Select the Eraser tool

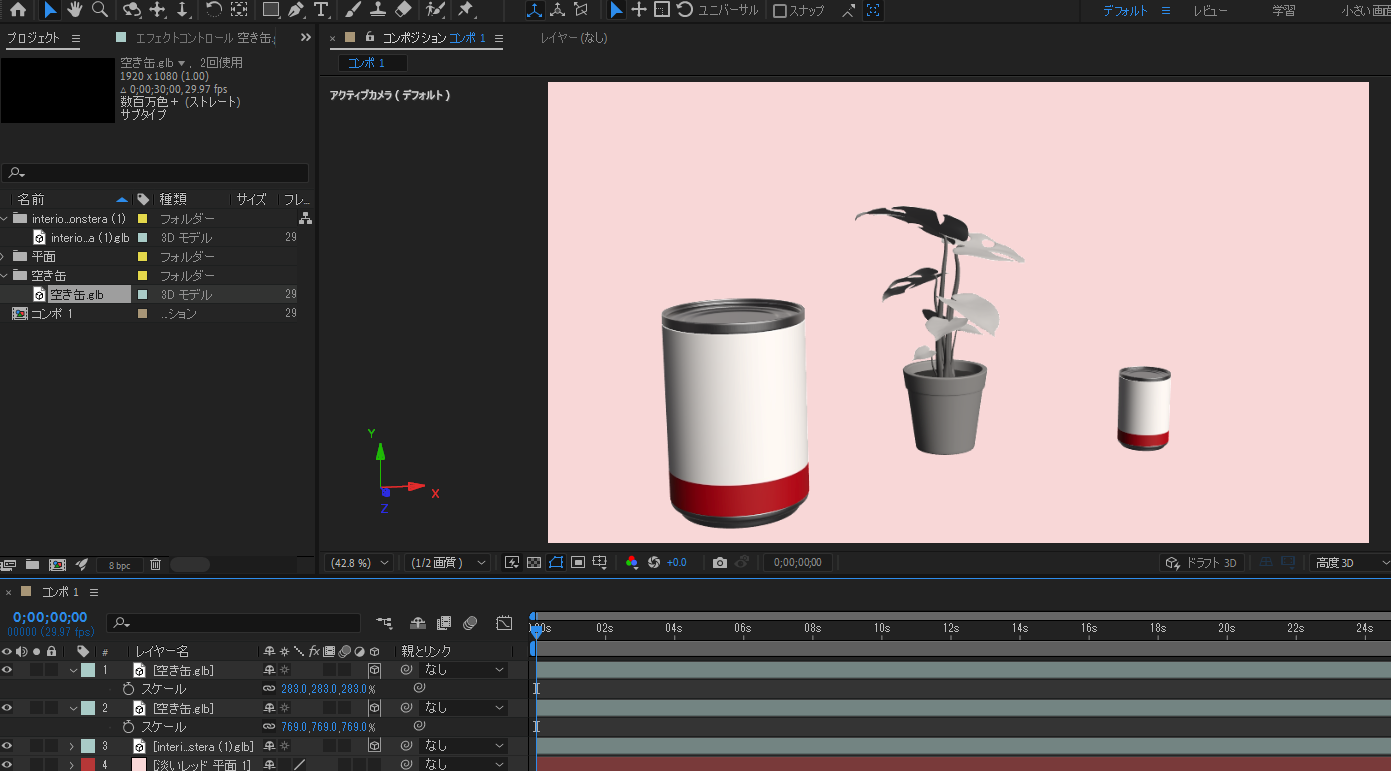(x=401, y=11)
